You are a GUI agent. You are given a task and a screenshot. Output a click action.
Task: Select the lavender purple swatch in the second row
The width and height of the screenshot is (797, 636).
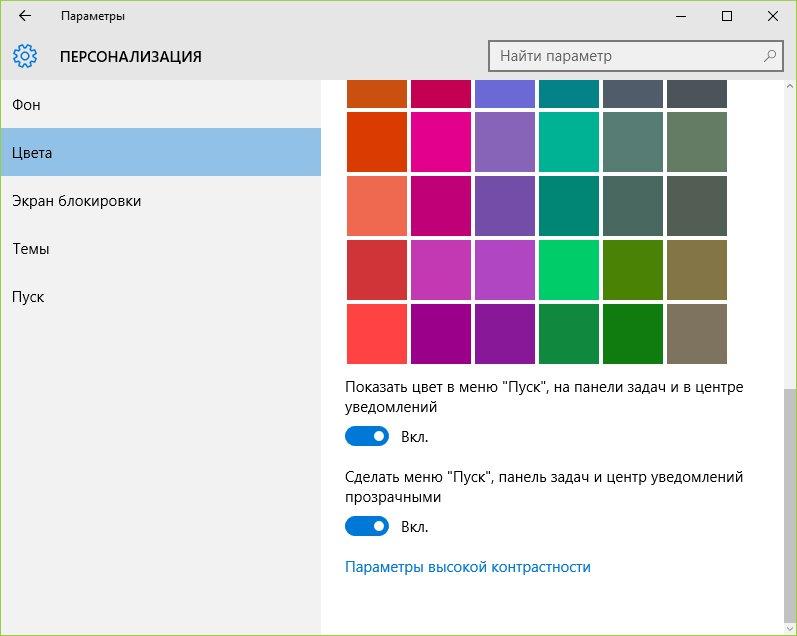tap(505, 142)
